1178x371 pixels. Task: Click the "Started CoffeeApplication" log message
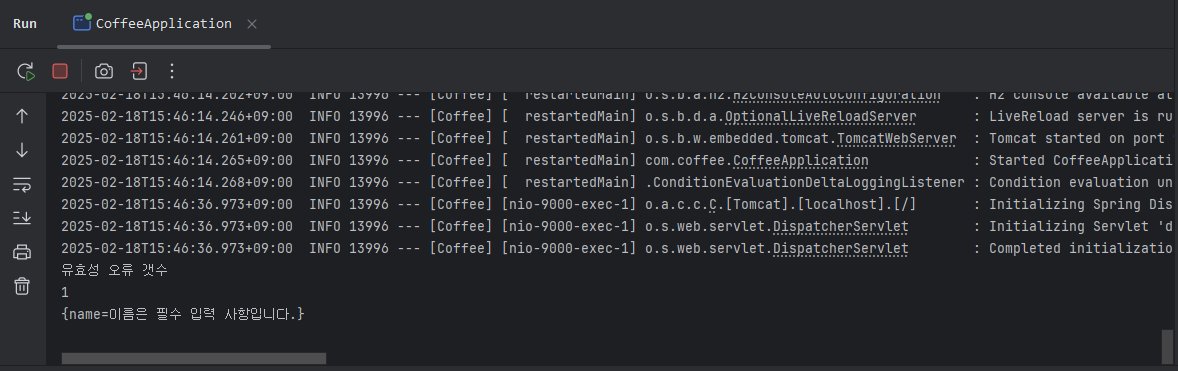(x=1081, y=161)
